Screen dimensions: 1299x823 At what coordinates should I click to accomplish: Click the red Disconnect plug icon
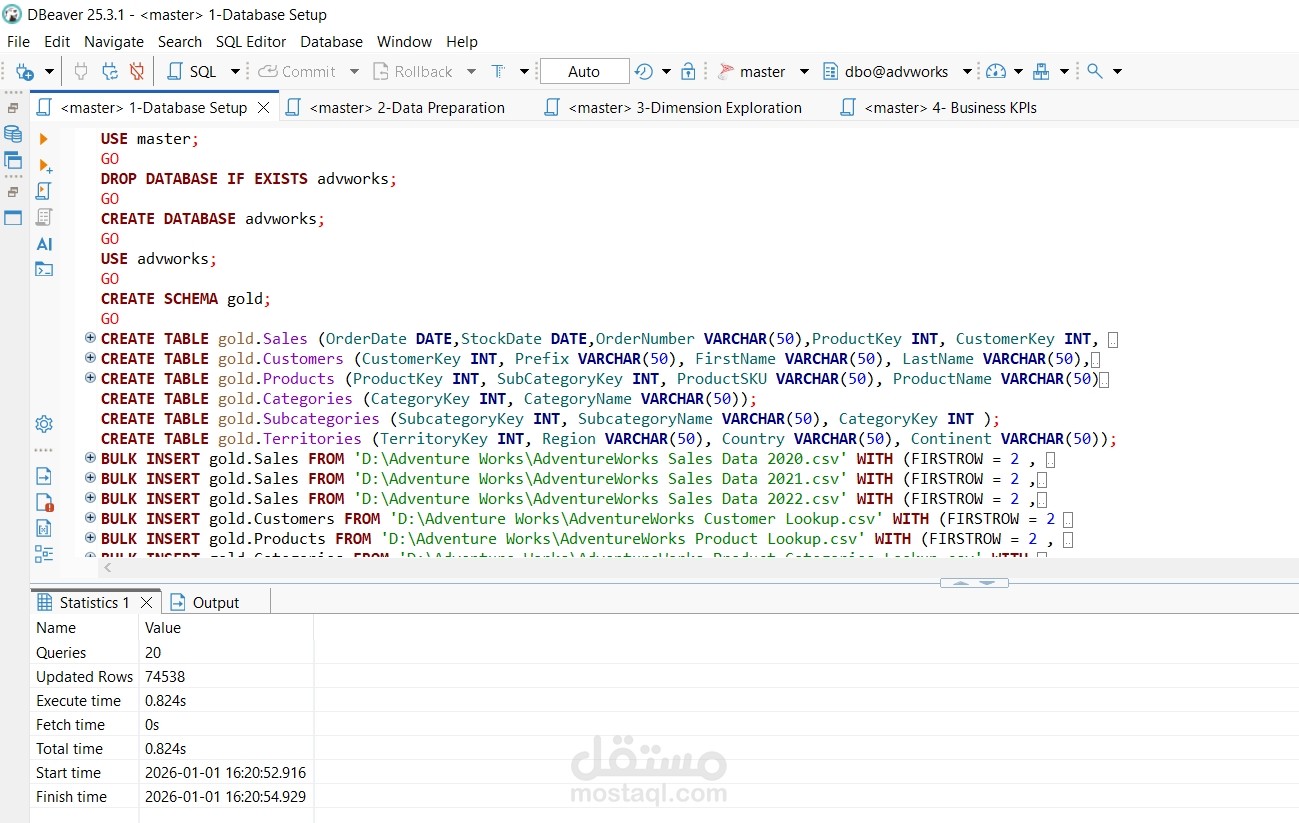pyautogui.click(x=137, y=71)
